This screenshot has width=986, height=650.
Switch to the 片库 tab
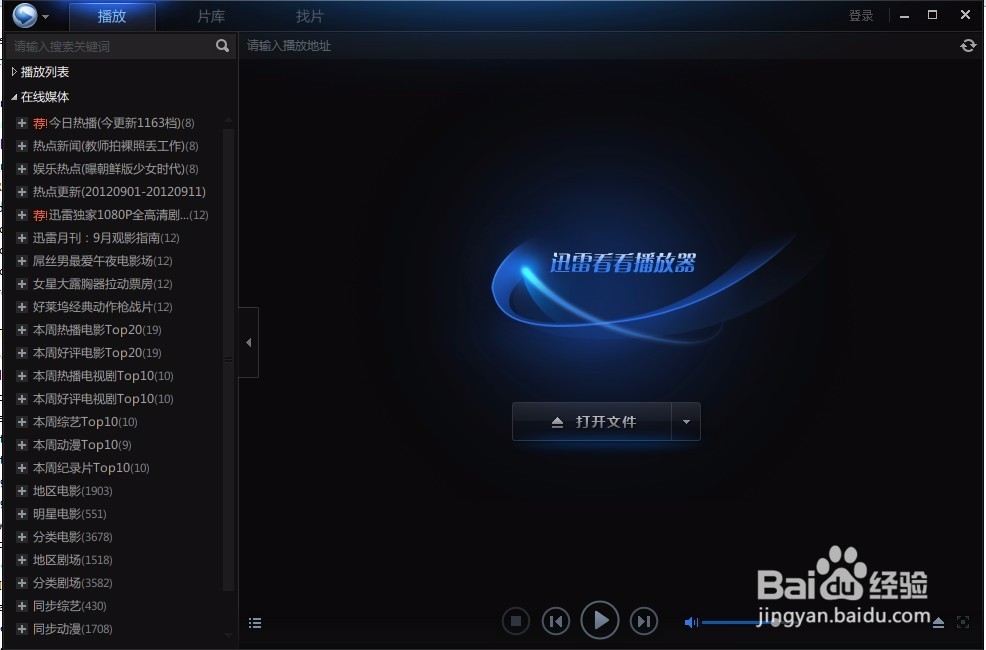click(x=211, y=16)
